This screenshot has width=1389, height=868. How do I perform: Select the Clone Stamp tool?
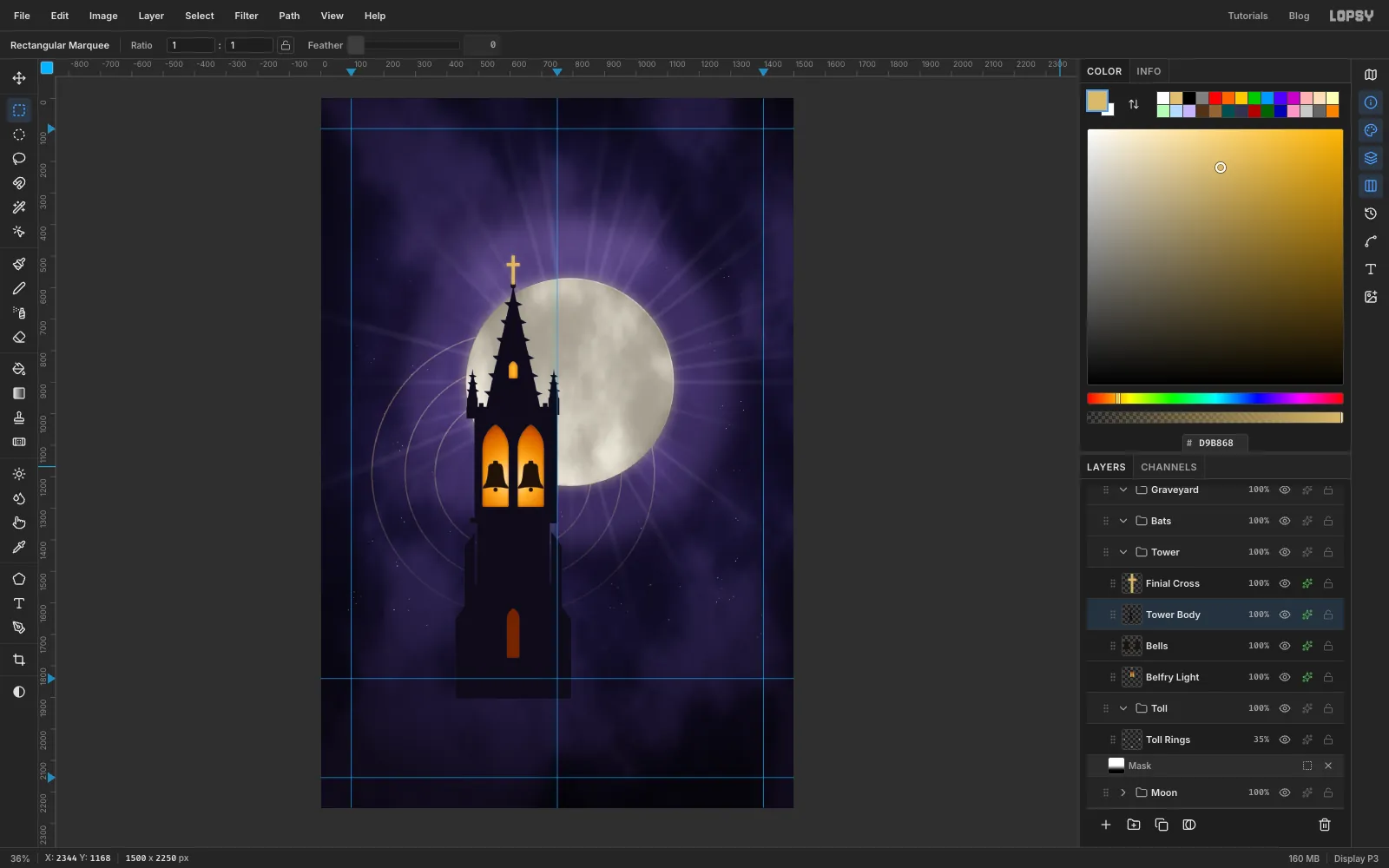[x=18, y=418]
